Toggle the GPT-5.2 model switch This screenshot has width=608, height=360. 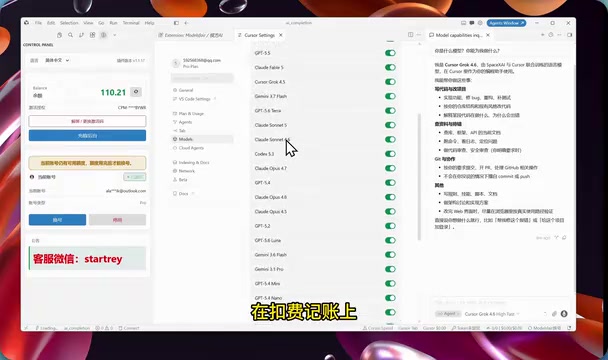pyautogui.click(x=390, y=226)
